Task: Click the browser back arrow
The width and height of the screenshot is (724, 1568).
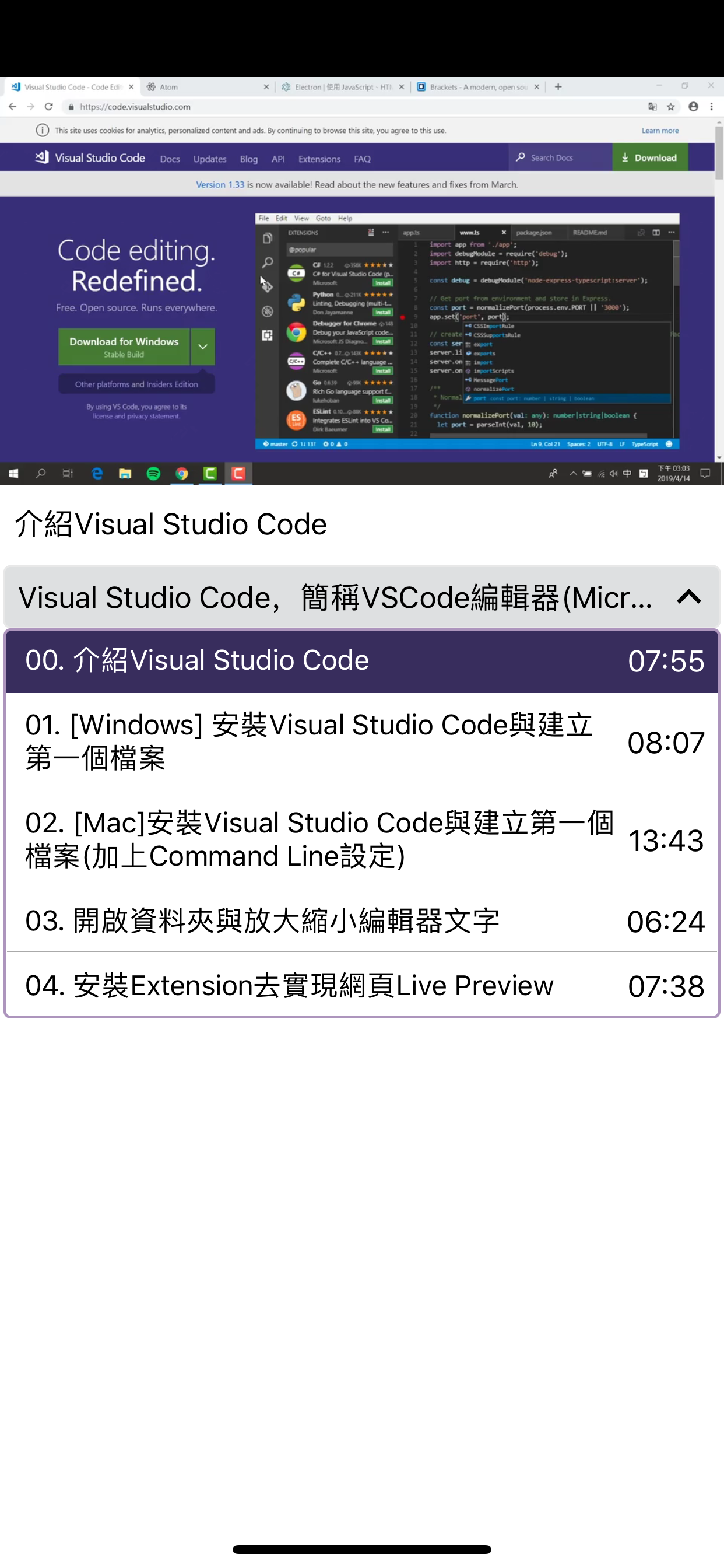Action: pyautogui.click(x=13, y=107)
